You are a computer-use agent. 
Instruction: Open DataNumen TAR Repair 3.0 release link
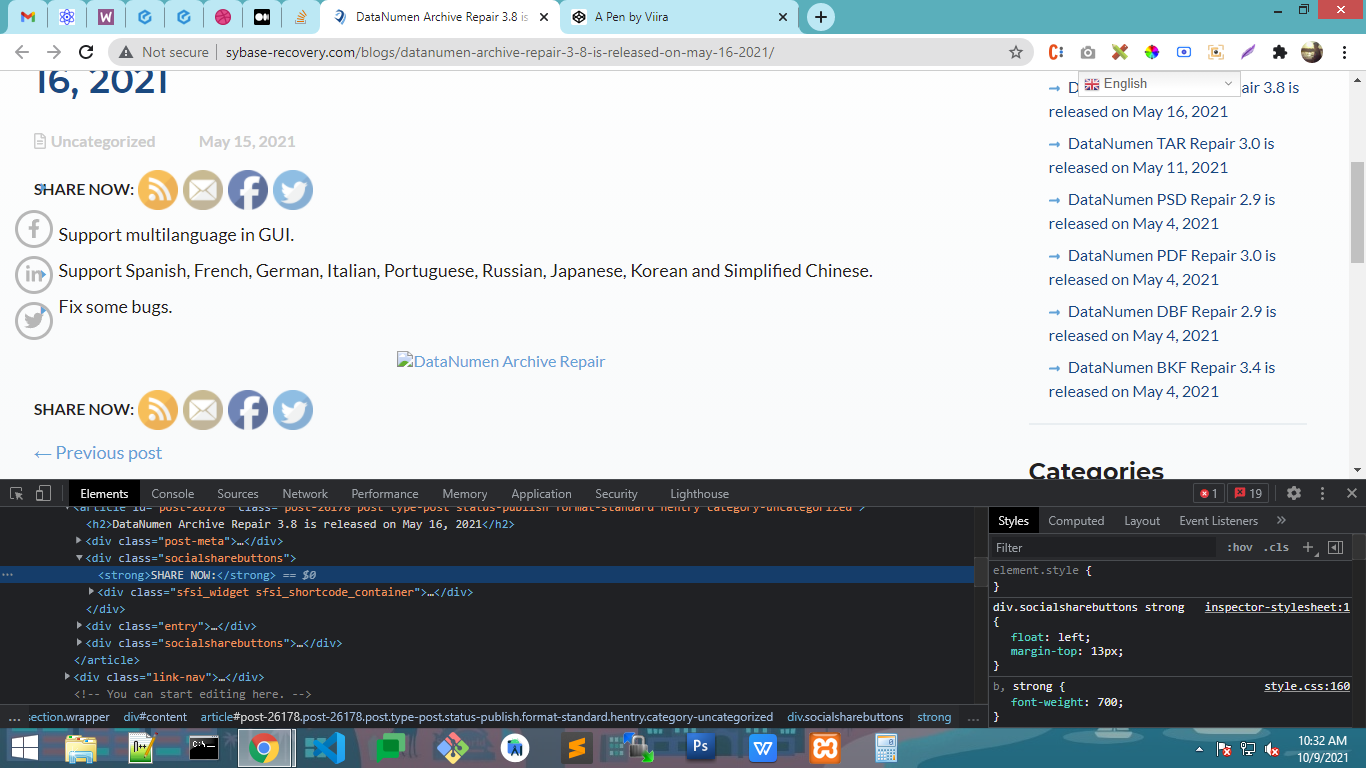[1161, 155]
